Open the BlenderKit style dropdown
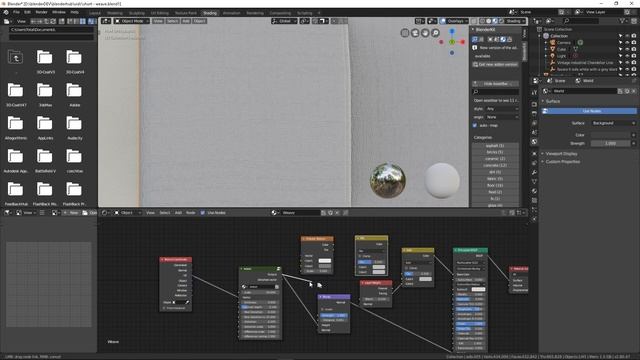The width and height of the screenshot is (640, 360). 502,109
